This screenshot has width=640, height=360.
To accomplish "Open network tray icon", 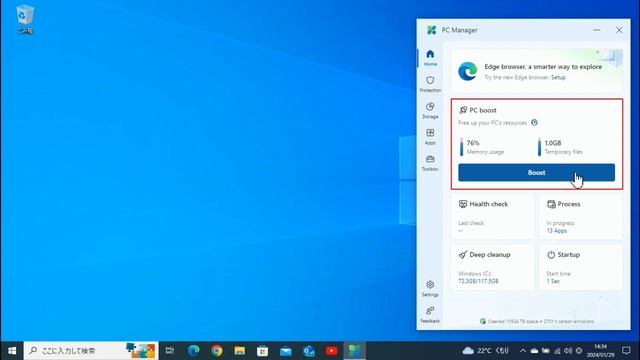I will click(557, 351).
